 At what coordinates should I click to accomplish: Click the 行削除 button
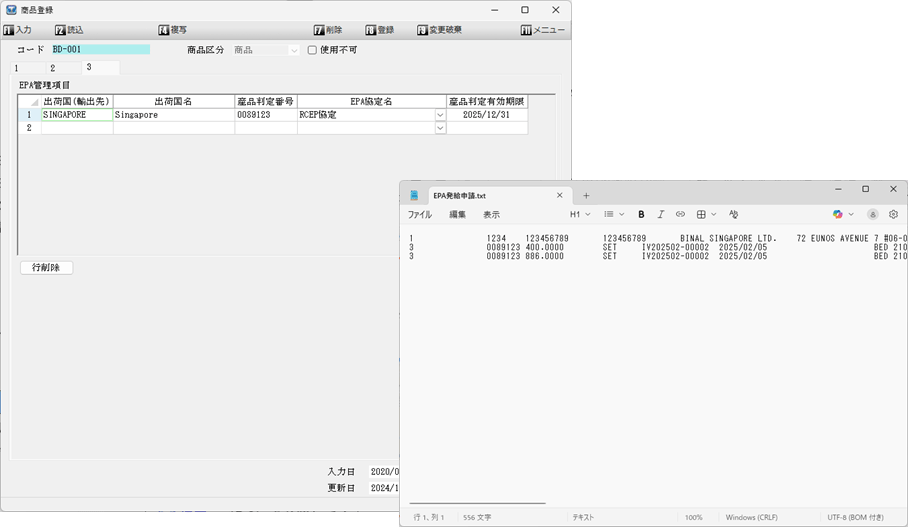(46, 268)
